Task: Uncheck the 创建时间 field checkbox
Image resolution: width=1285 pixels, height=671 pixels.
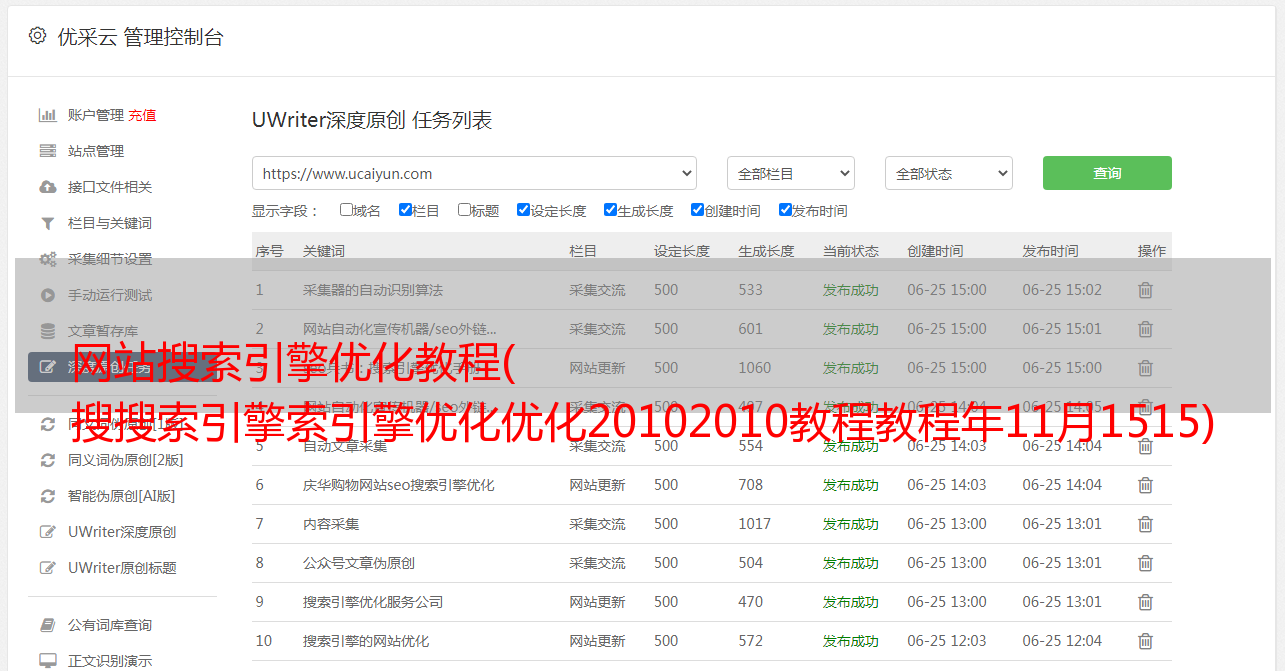Action: click(697, 210)
